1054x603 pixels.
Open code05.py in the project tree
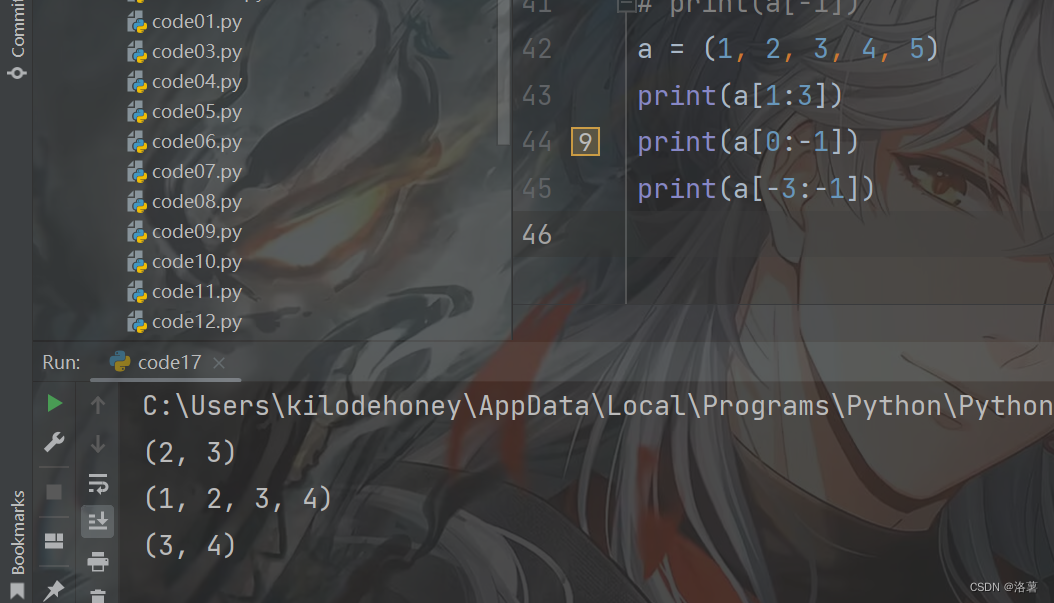tap(197, 112)
